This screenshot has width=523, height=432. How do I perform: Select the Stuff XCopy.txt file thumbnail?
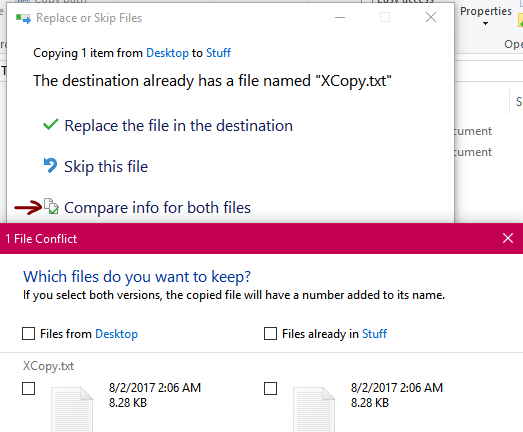coord(314,409)
